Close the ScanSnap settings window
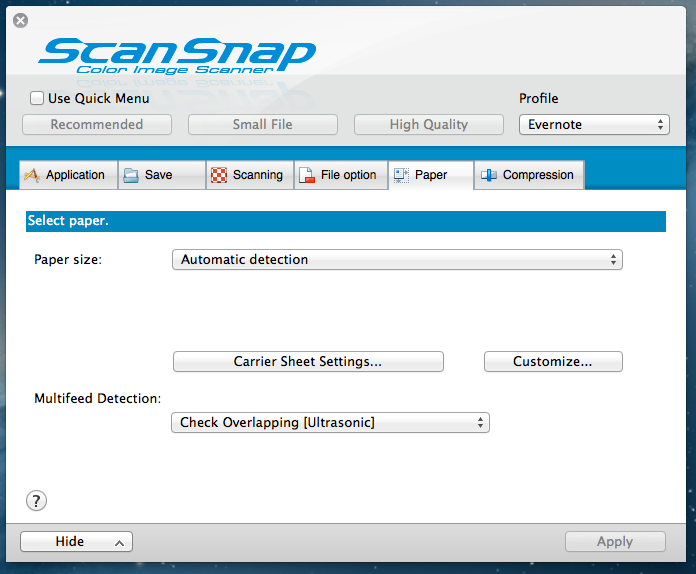The width and height of the screenshot is (696, 574). coord(20,20)
